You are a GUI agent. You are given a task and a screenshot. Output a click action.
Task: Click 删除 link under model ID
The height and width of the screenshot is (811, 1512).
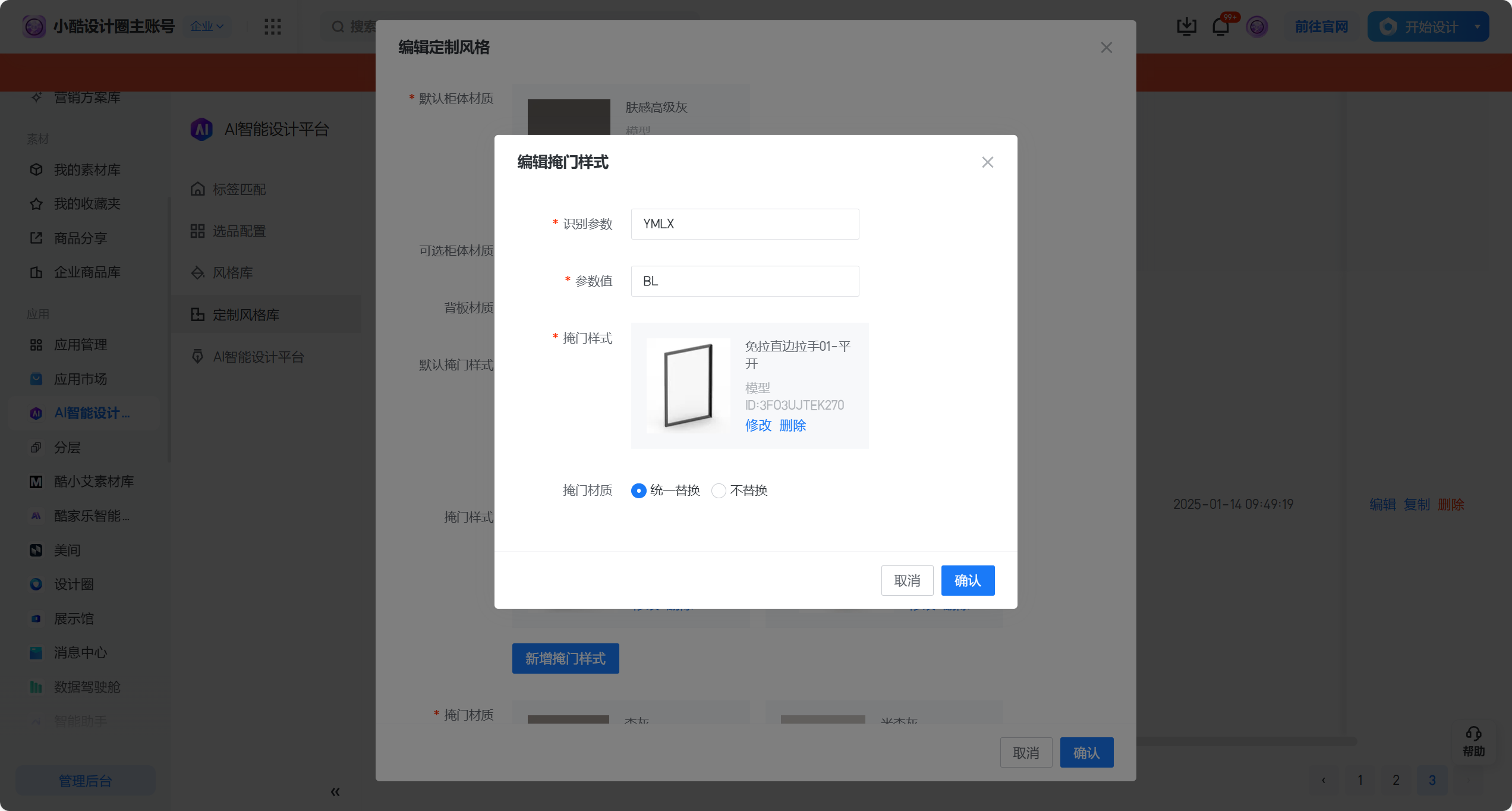click(x=792, y=426)
